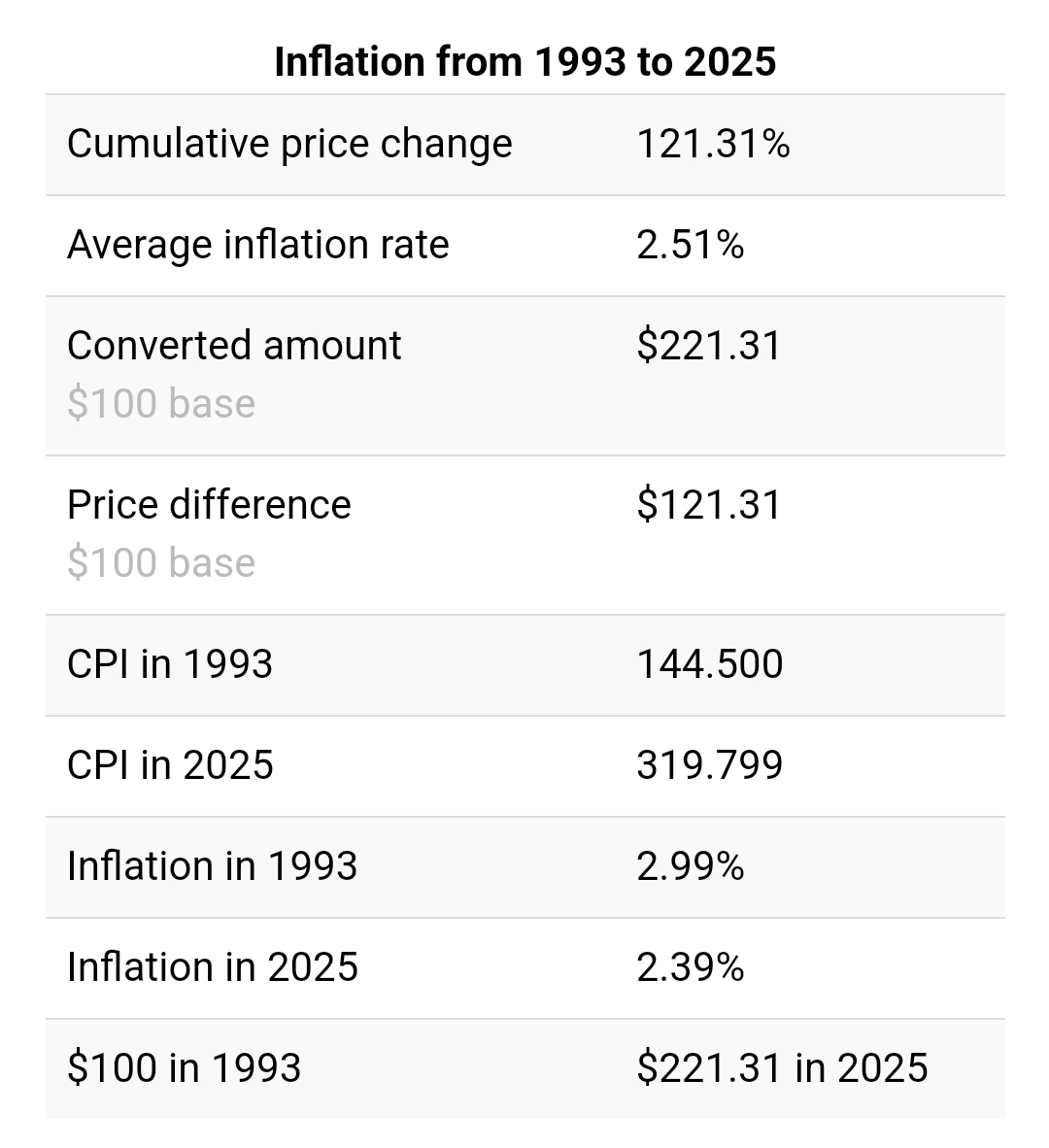Select the 'CPI in 2025' label
This screenshot has height=1148, width=1049.
[170, 765]
